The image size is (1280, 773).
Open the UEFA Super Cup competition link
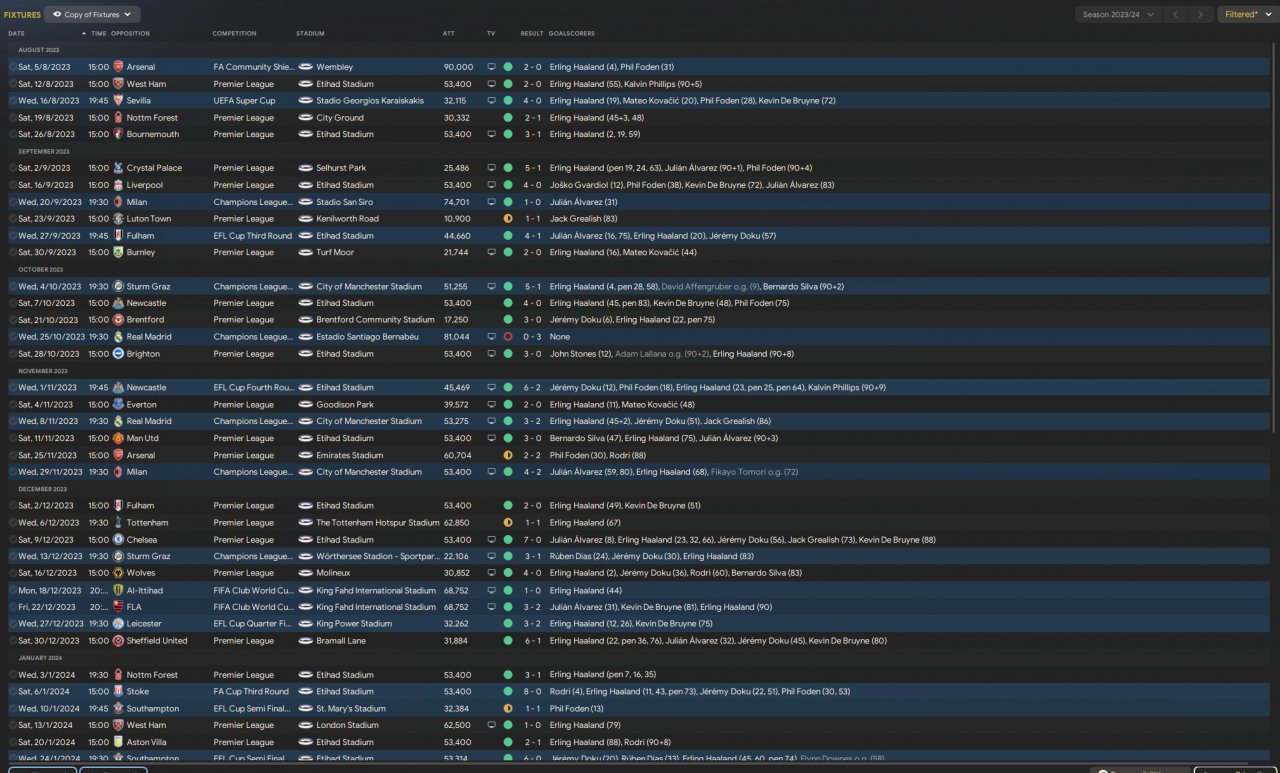point(244,101)
